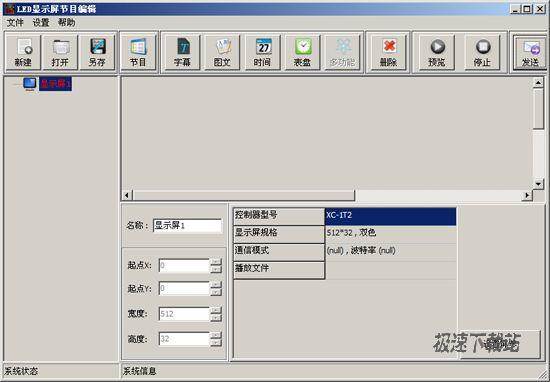Select the XC-1T2 controller value
Viewport: 550px width, 382px height.
pyautogui.click(x=390, y=216)
